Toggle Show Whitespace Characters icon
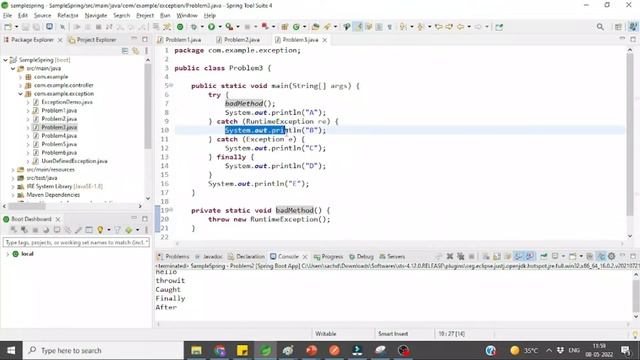The height and width of the screenshot is (360, 640). pos(389,27)
